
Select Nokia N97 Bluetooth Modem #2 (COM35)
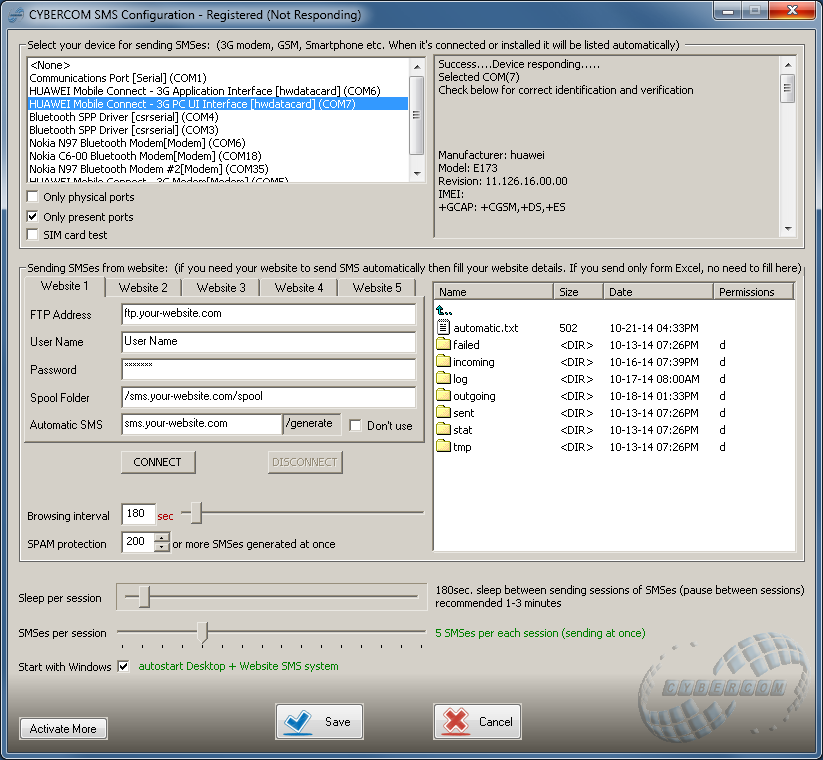[x=218, y=169]
